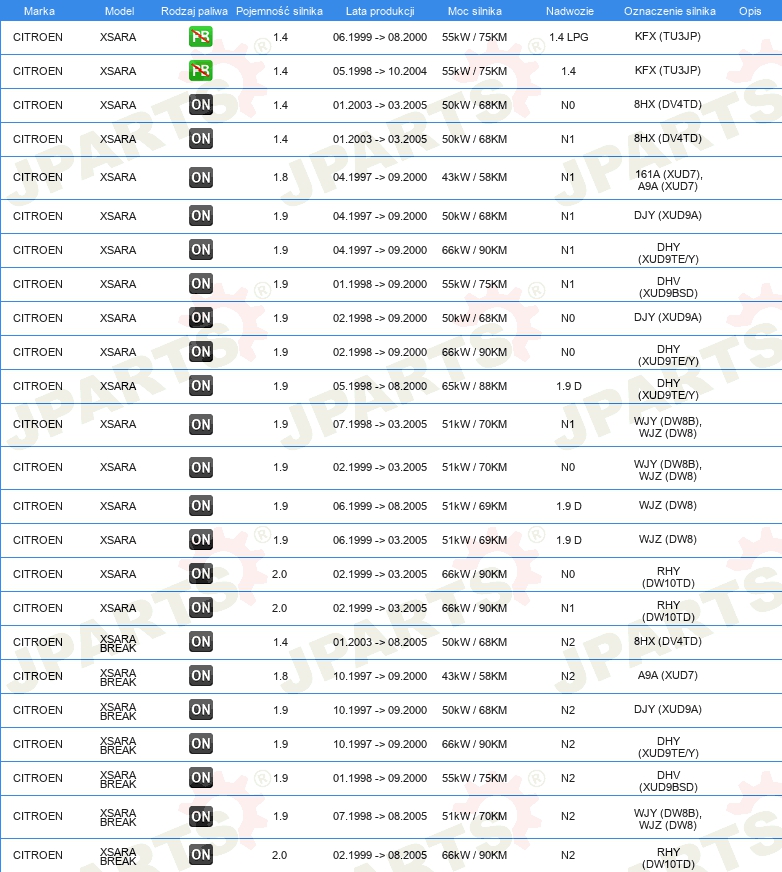
Task: Select the '51kW / 69KM' cell in the 06.1999 -> 08.2005 row
Action: 474,506
